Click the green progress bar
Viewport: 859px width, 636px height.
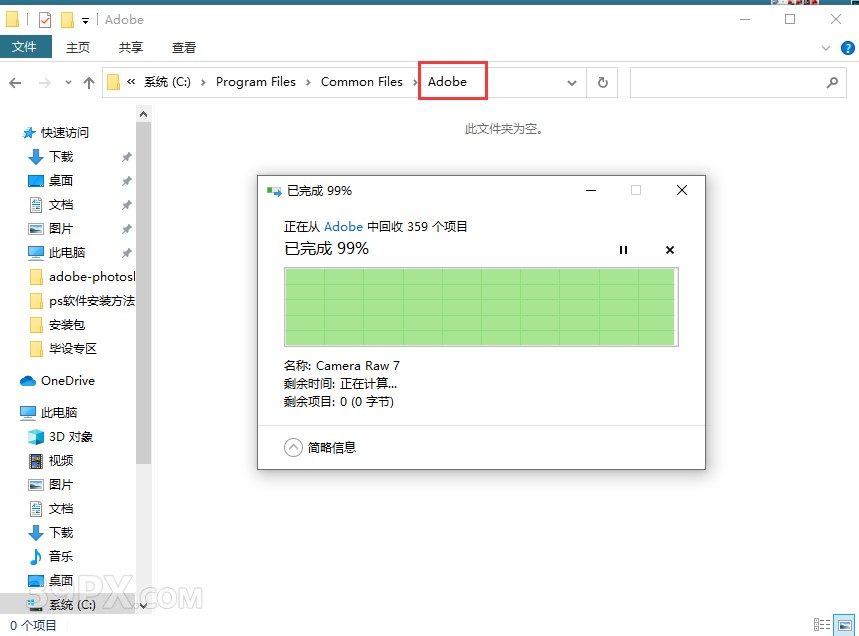[x=480, y=305]
